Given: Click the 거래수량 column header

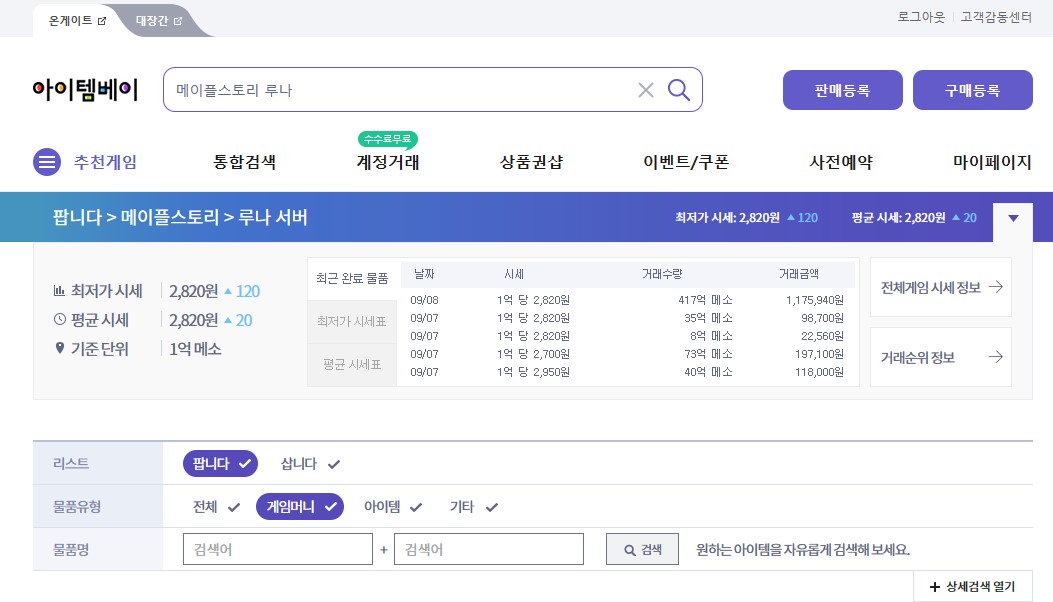Looking at the screenshot, I should coord(661,274).
